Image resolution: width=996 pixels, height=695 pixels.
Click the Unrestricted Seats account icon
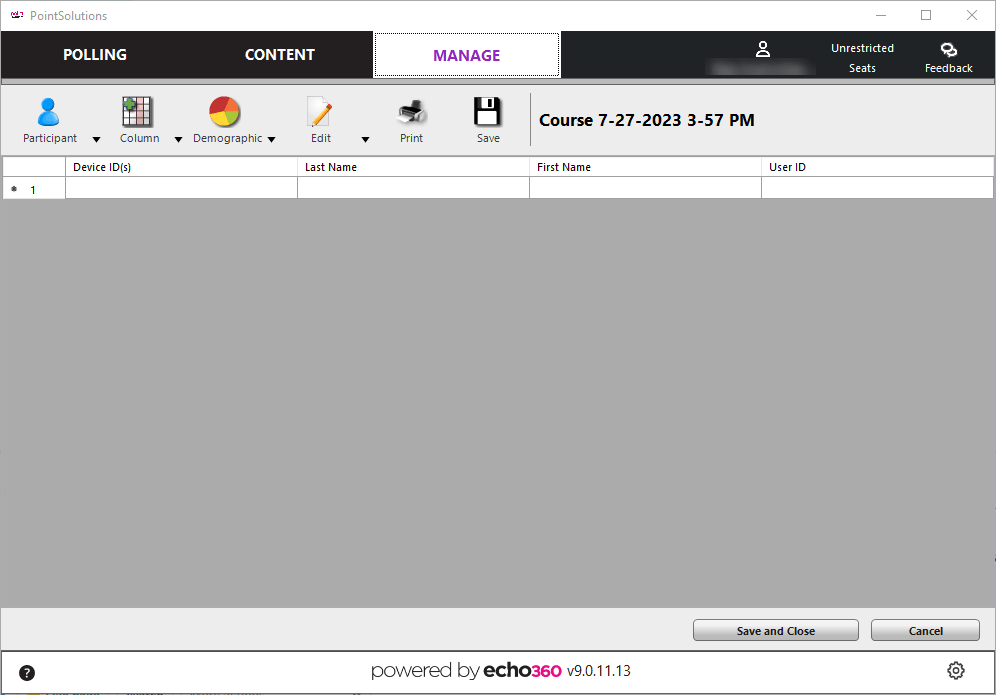point(763,49)
